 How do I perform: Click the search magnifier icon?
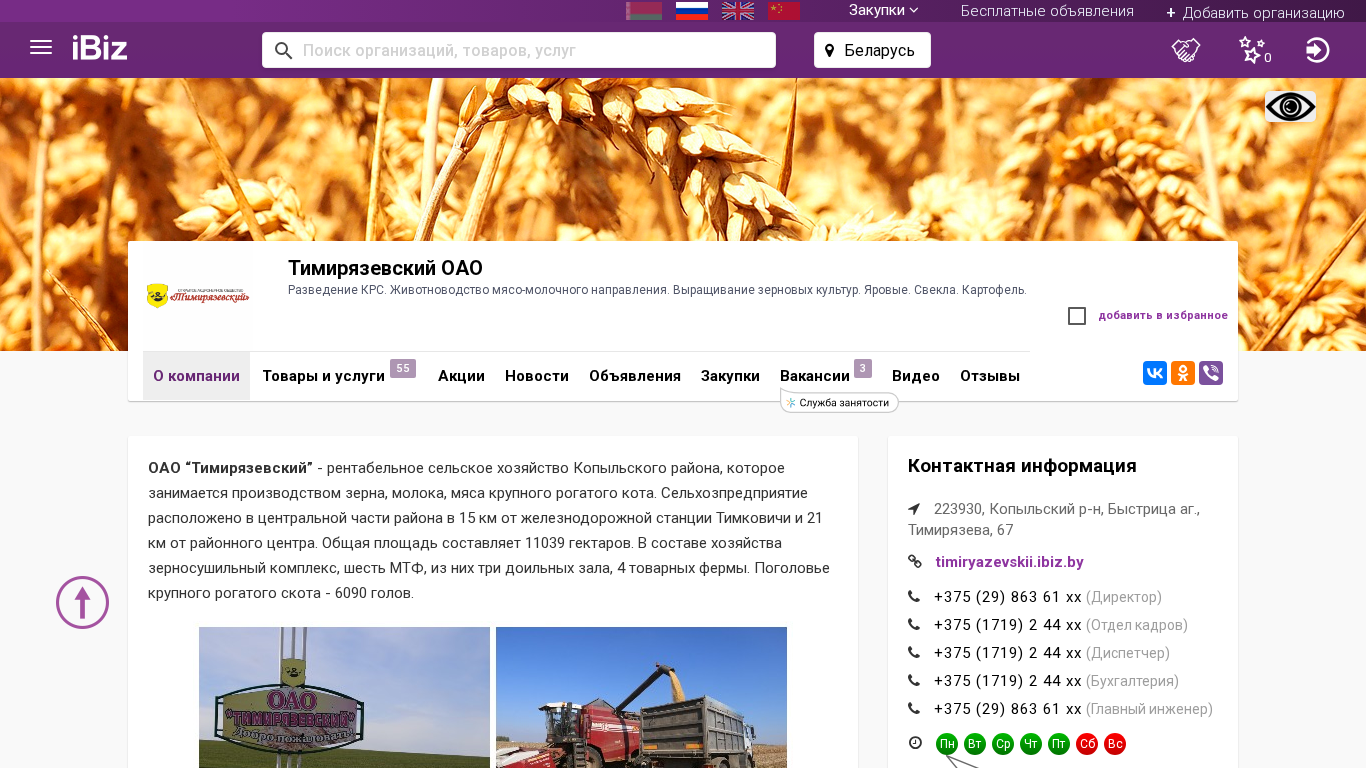click(x=283, y=50)
